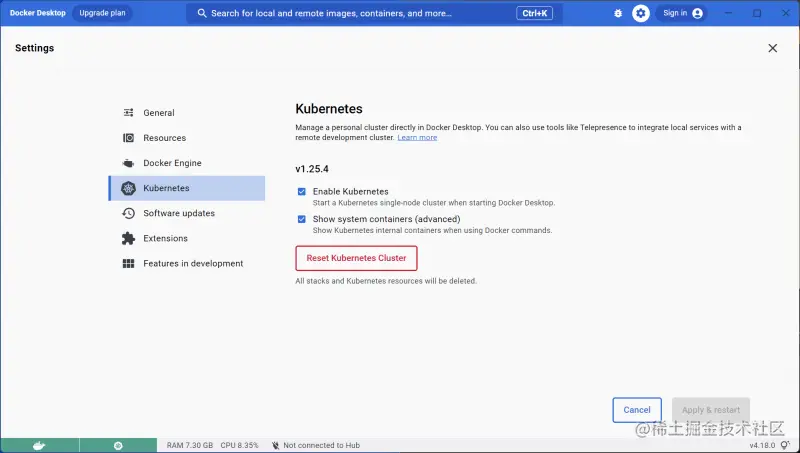Click the Extensions puzzle piece icon

tap(129, 238)
